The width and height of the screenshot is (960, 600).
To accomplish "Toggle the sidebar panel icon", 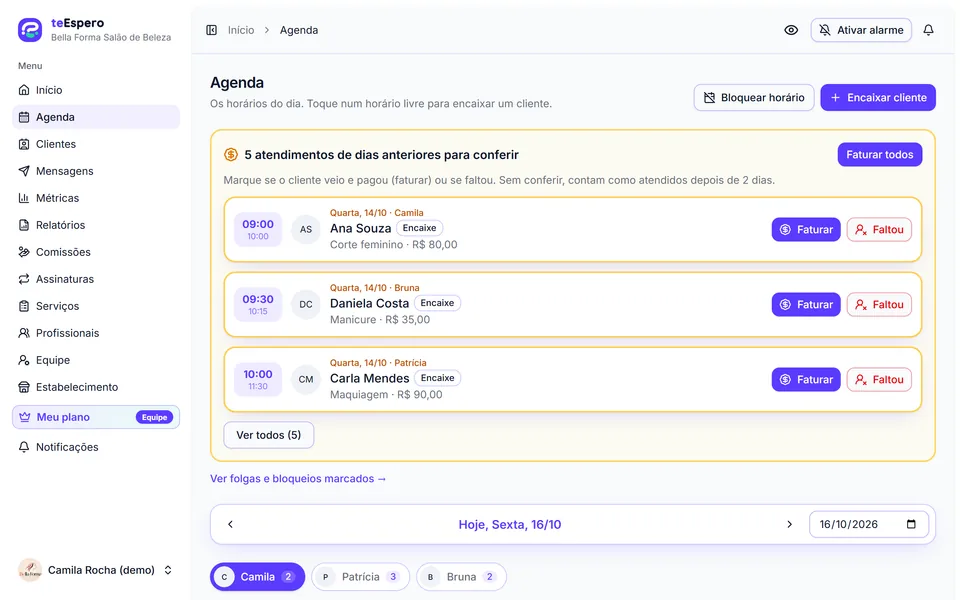I will (211, 30).
